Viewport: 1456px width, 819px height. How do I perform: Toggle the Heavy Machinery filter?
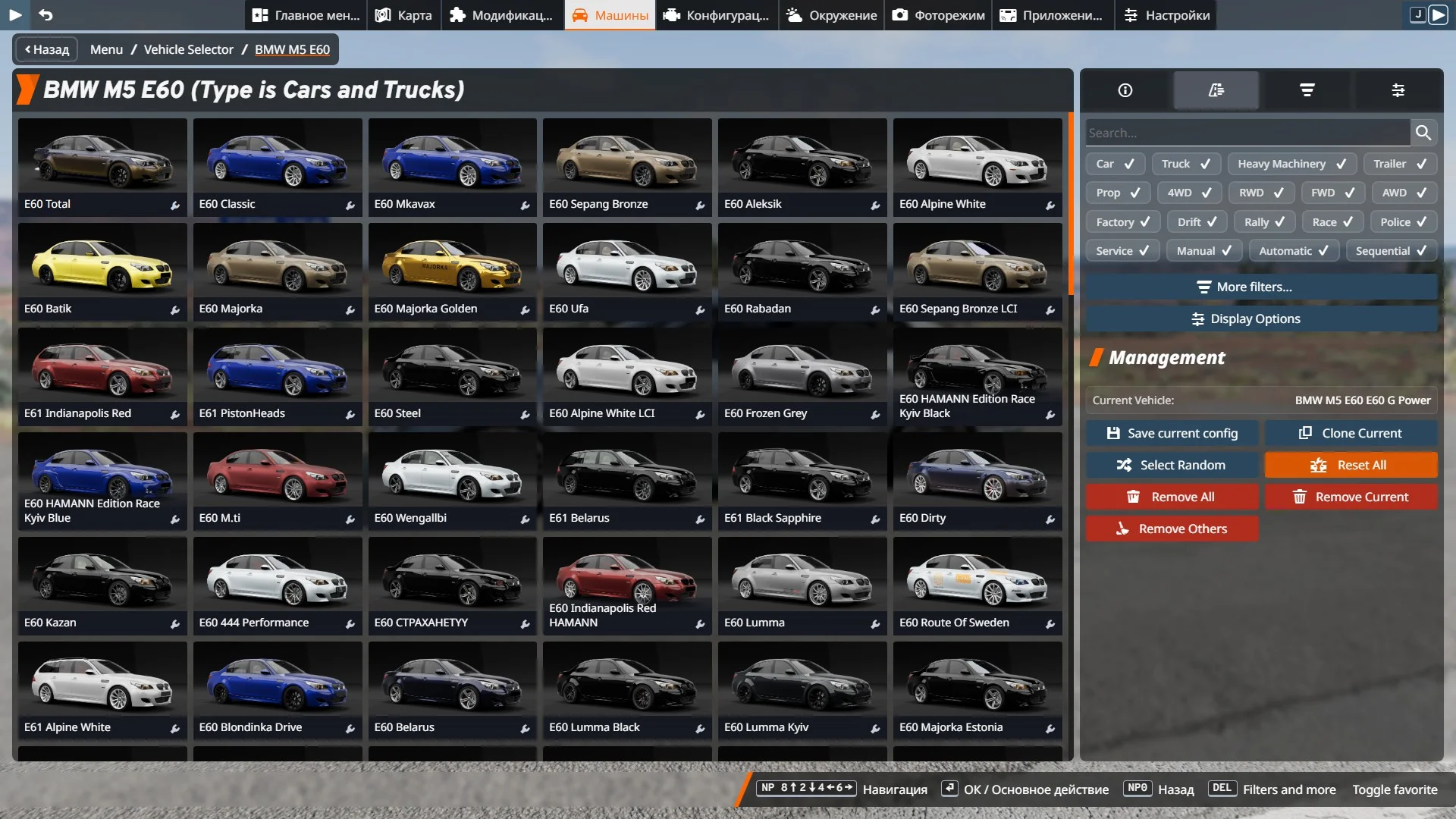[x=1292, y=164]
